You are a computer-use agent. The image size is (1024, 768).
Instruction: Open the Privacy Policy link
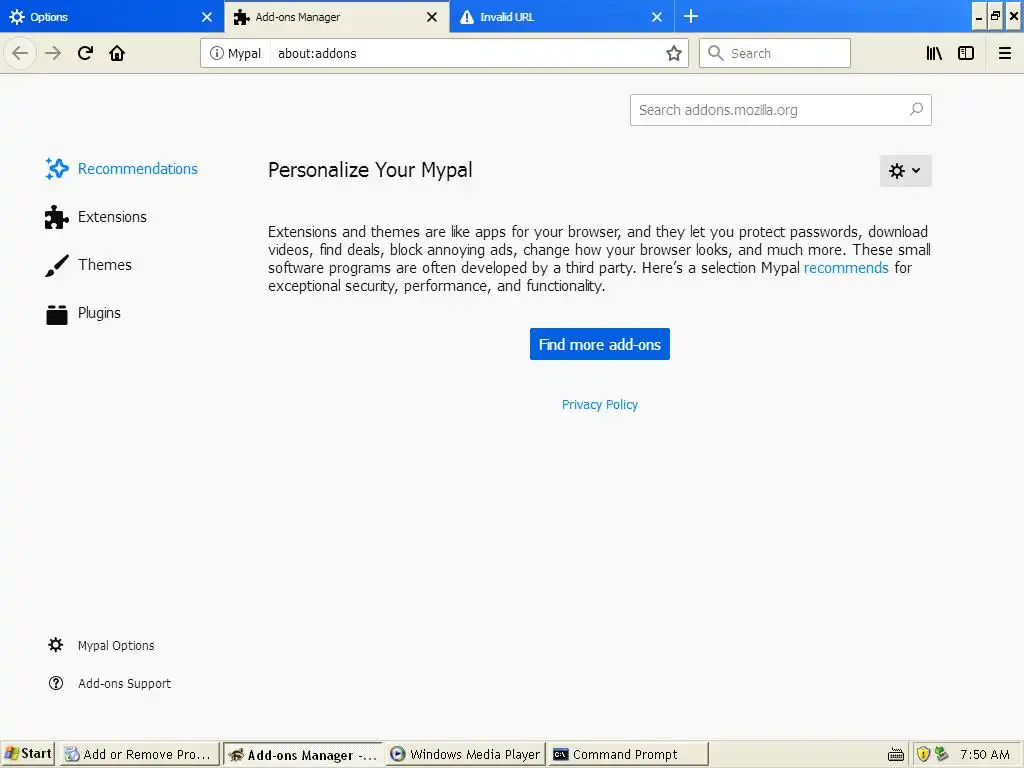coord(600,405)
